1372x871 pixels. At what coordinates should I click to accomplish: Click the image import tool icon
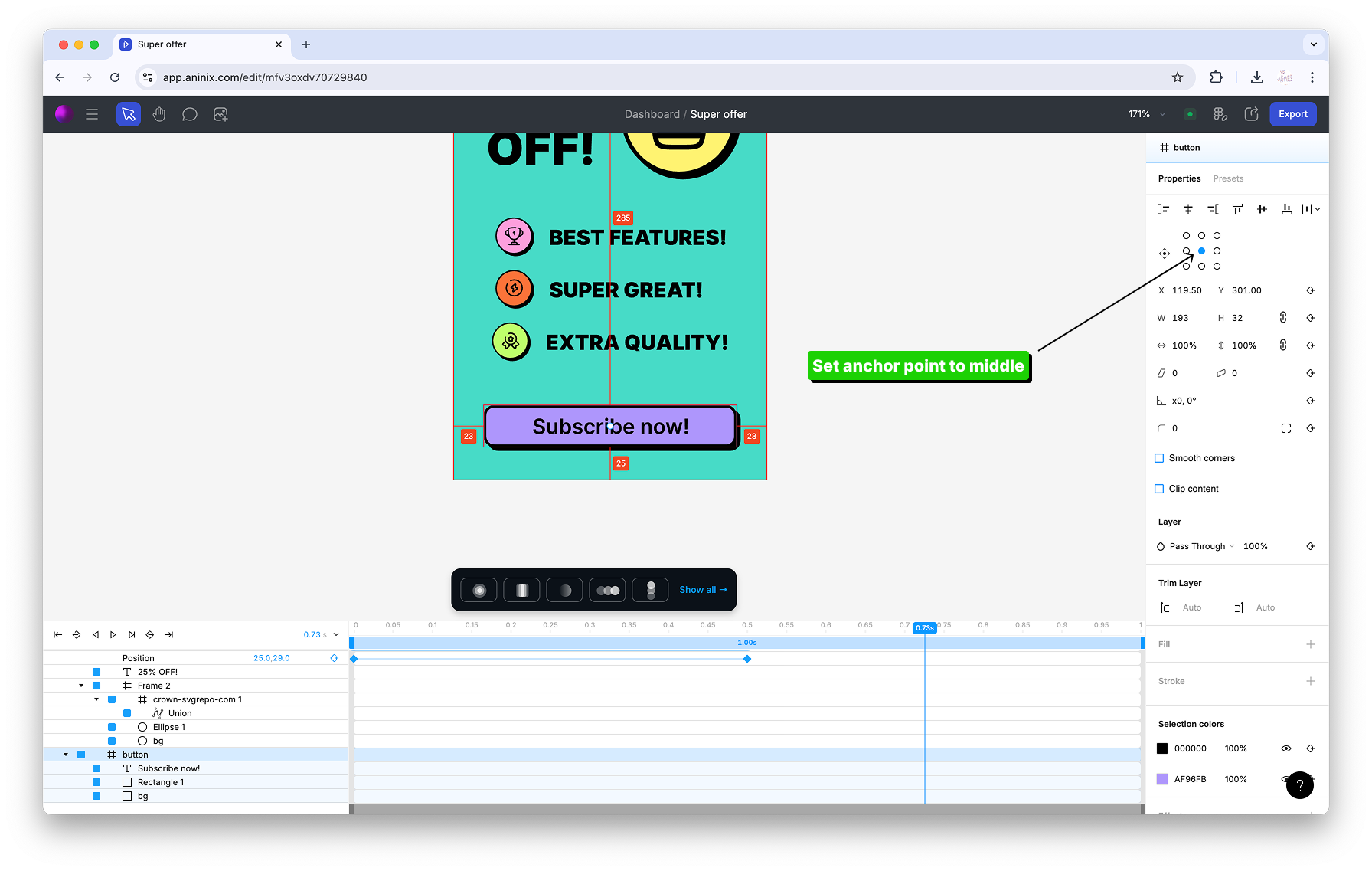(220, 114)
